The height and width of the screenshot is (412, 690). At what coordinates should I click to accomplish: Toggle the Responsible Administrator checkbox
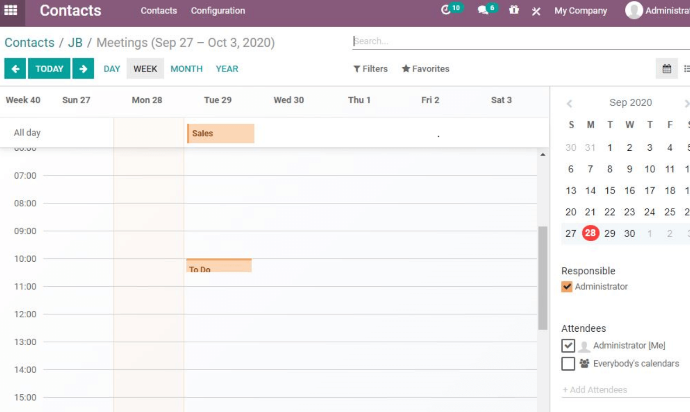point(567,287)
